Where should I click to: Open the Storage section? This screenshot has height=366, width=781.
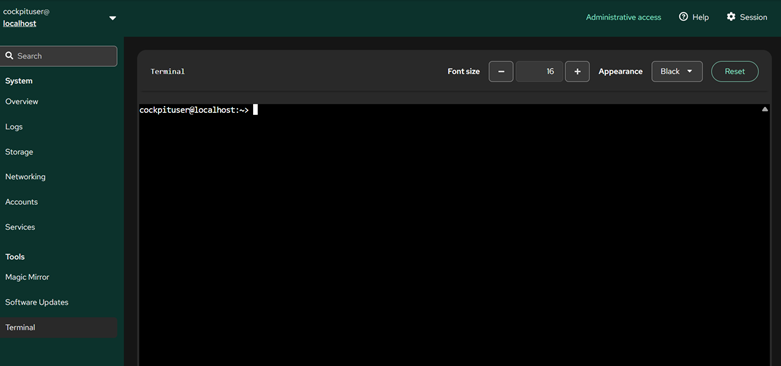(x=19, y=152)
